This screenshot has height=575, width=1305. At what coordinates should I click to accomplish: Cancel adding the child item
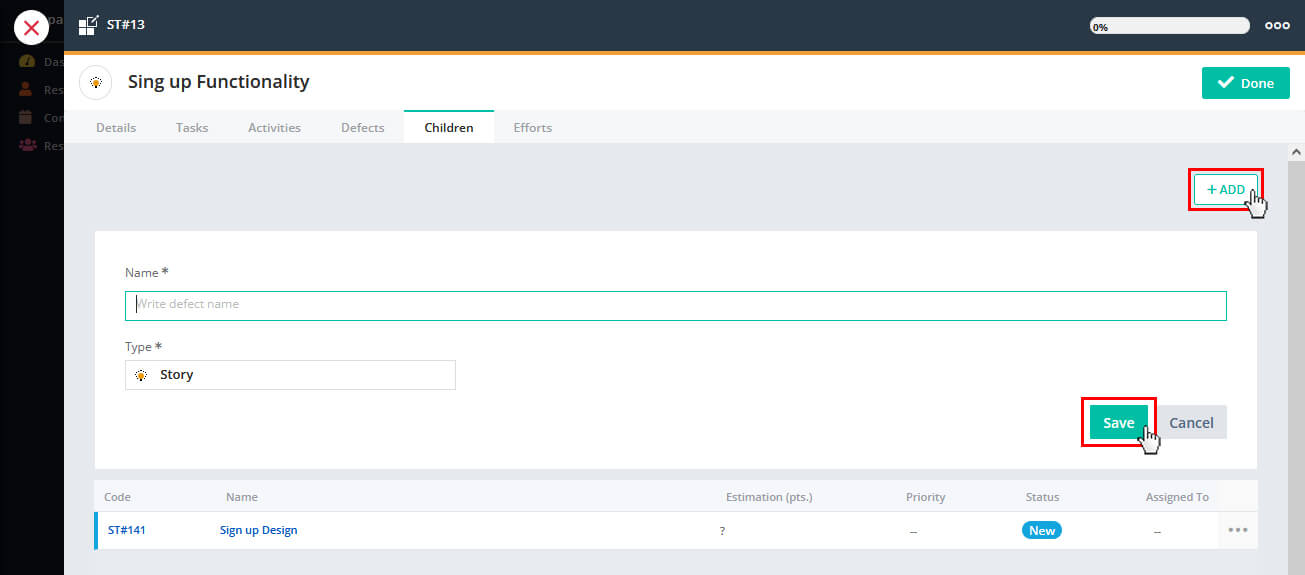1191,422
